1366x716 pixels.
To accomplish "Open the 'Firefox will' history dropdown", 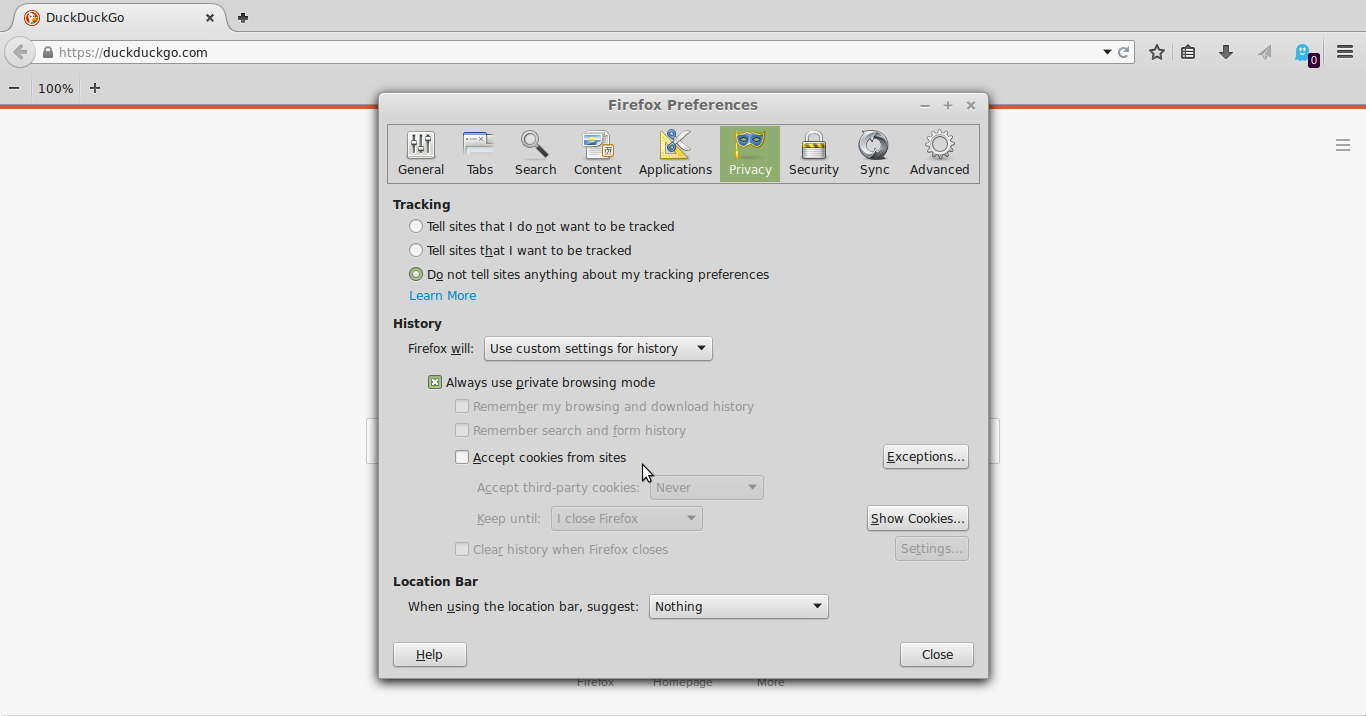I will click(597, 348).
